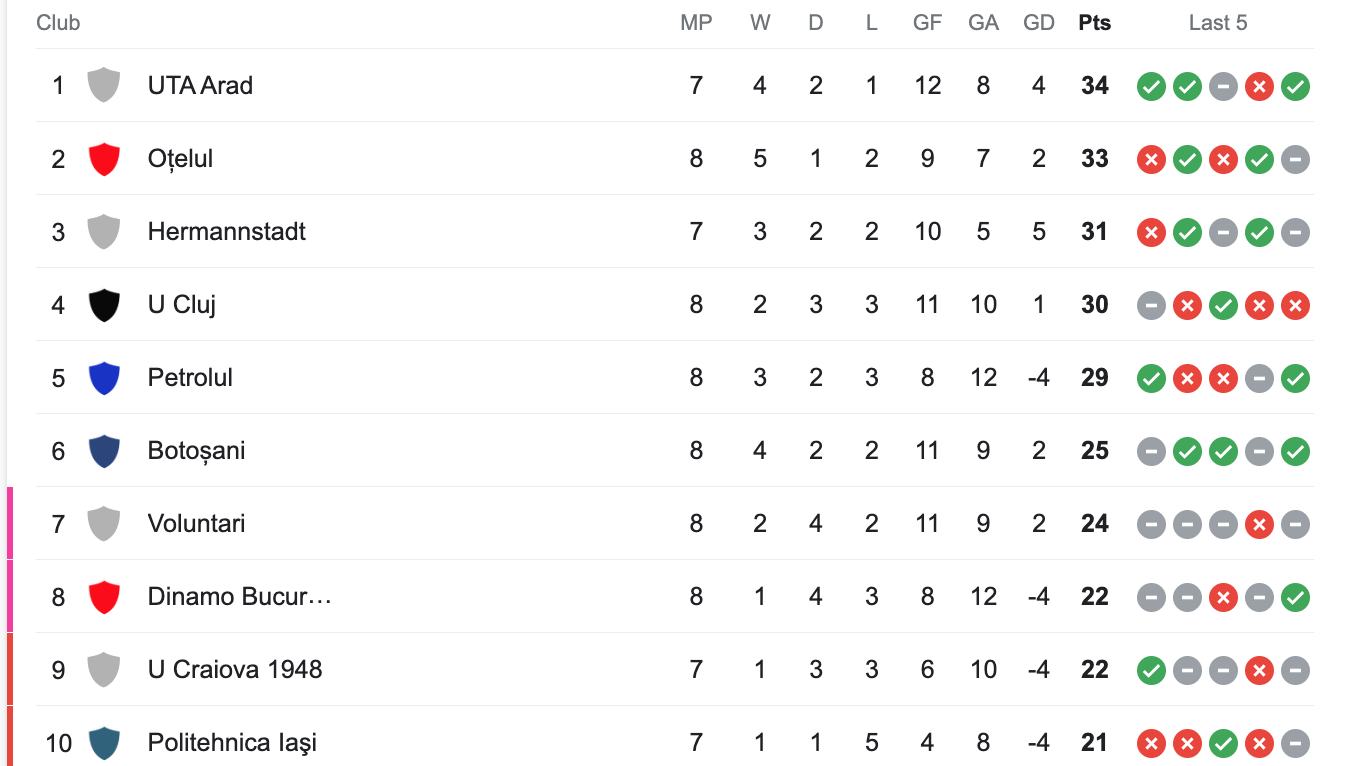
Task: Click the Last 5 column header
Action: click(1217, 23)
